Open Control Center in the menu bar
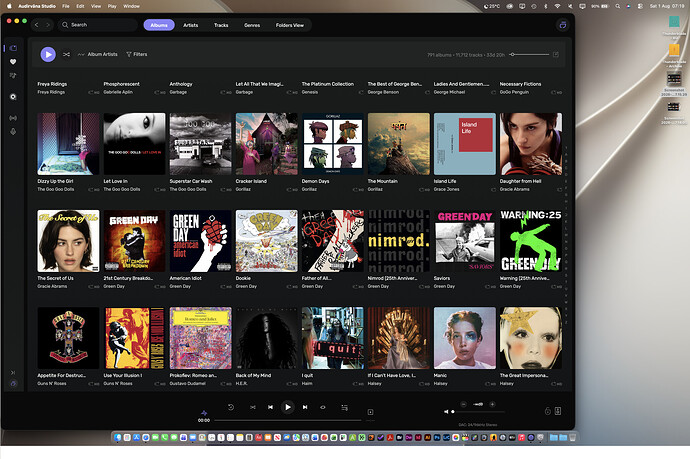The width and height of the screenshot is (690, 459). 640,6
